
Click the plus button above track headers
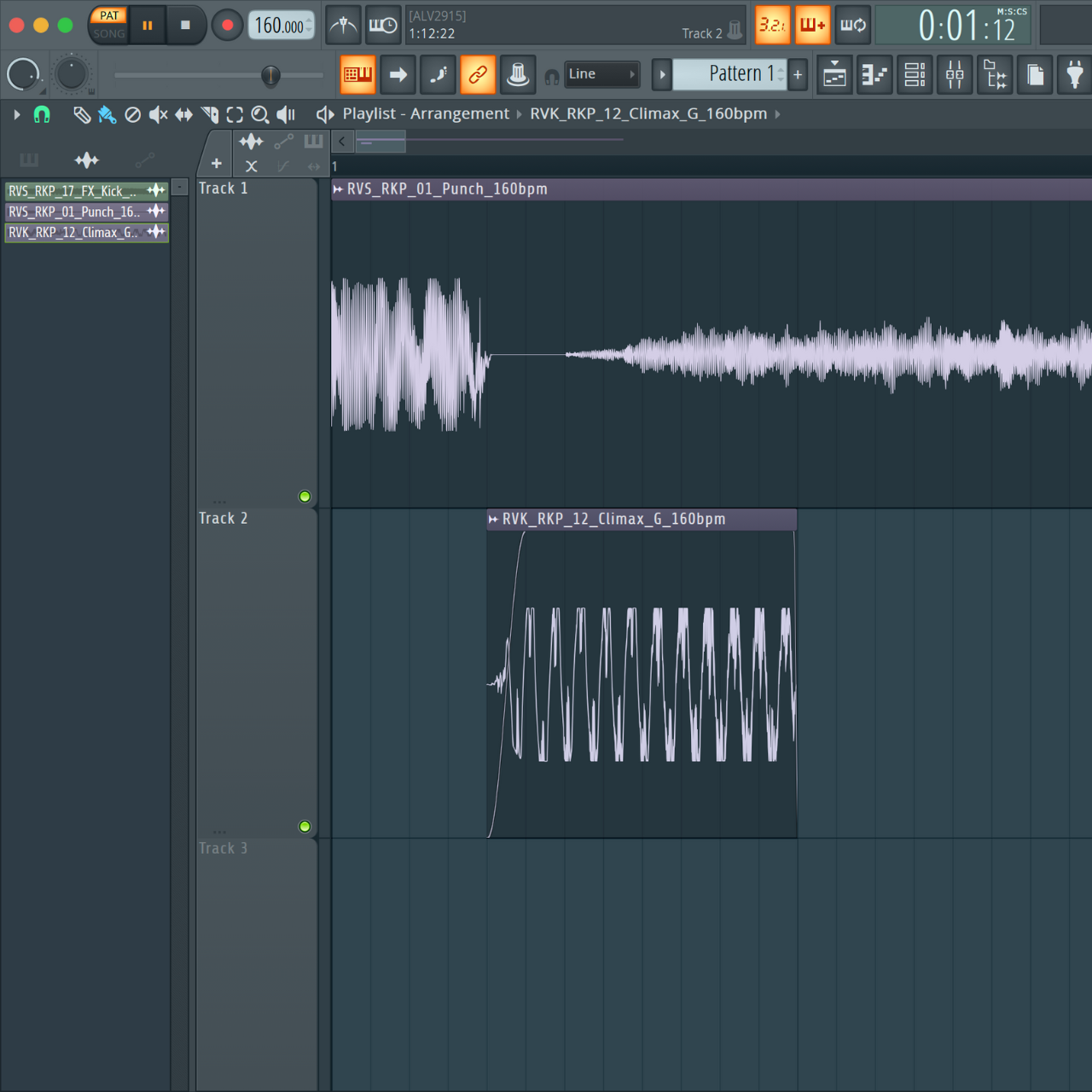217,164
